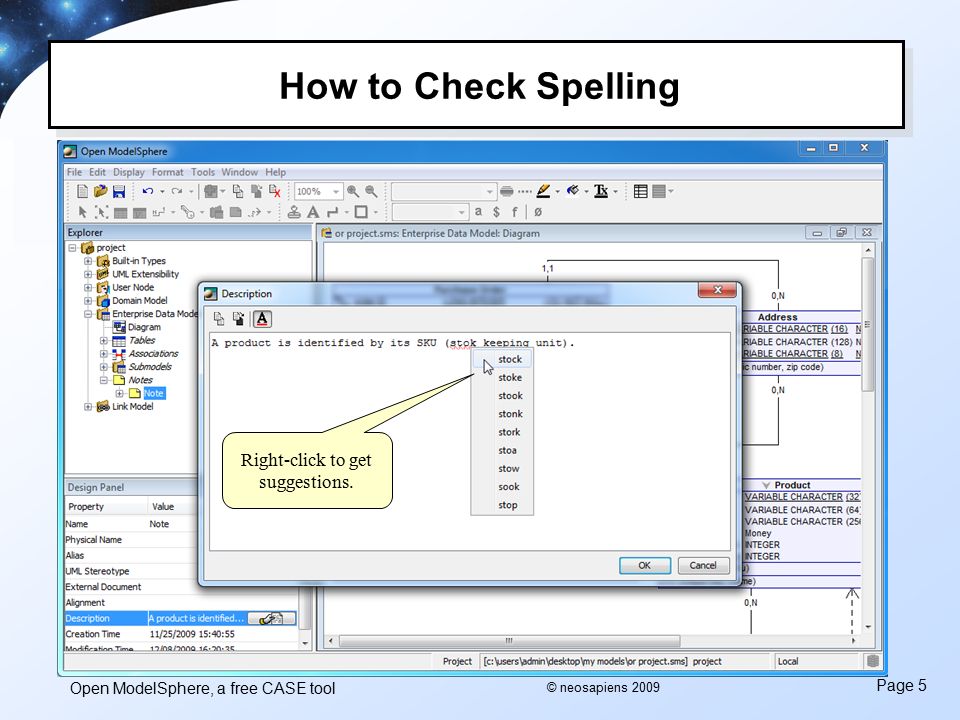Screen dimensions: 960x720
Task: Save the project with the floppy icon
Action: pyautogui.click(x=119, y=192)
